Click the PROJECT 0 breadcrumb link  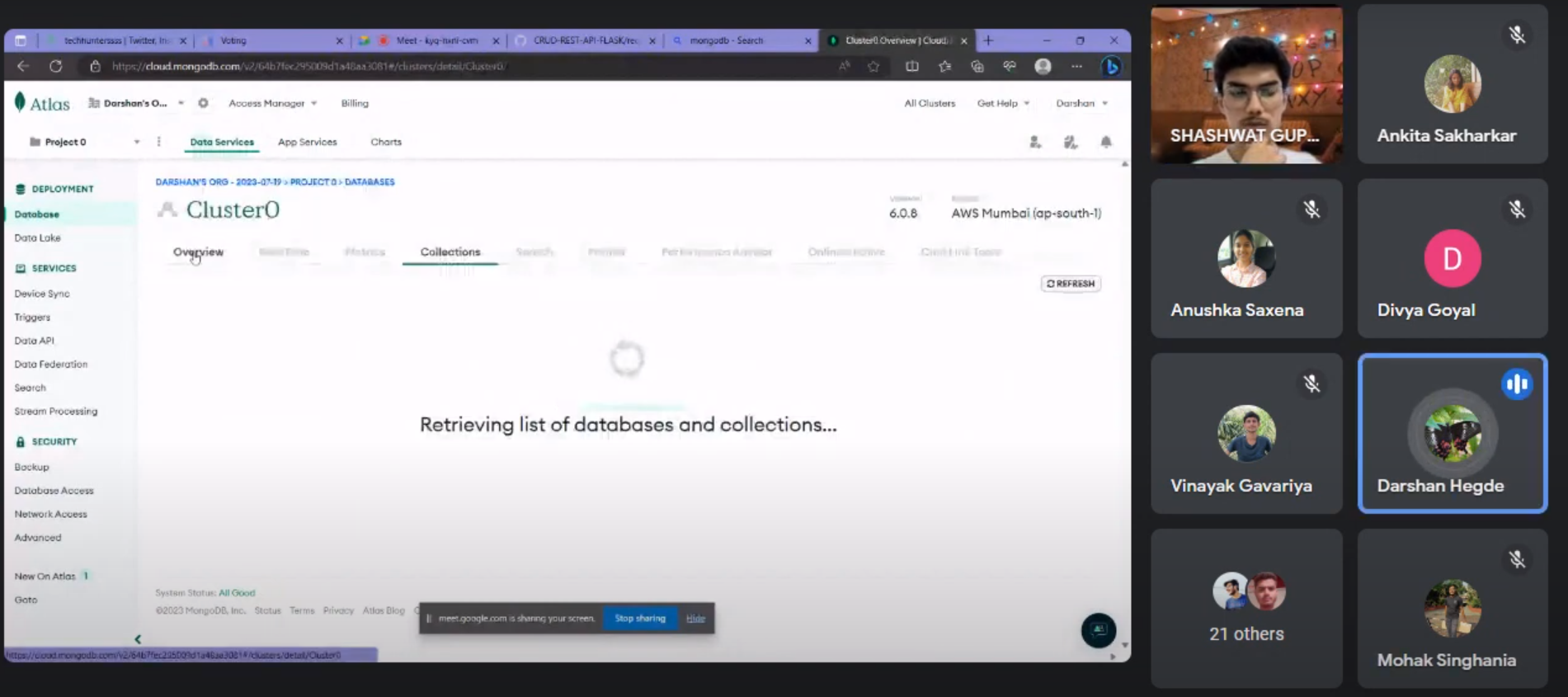pyautogui.click(x=313, y=181)
